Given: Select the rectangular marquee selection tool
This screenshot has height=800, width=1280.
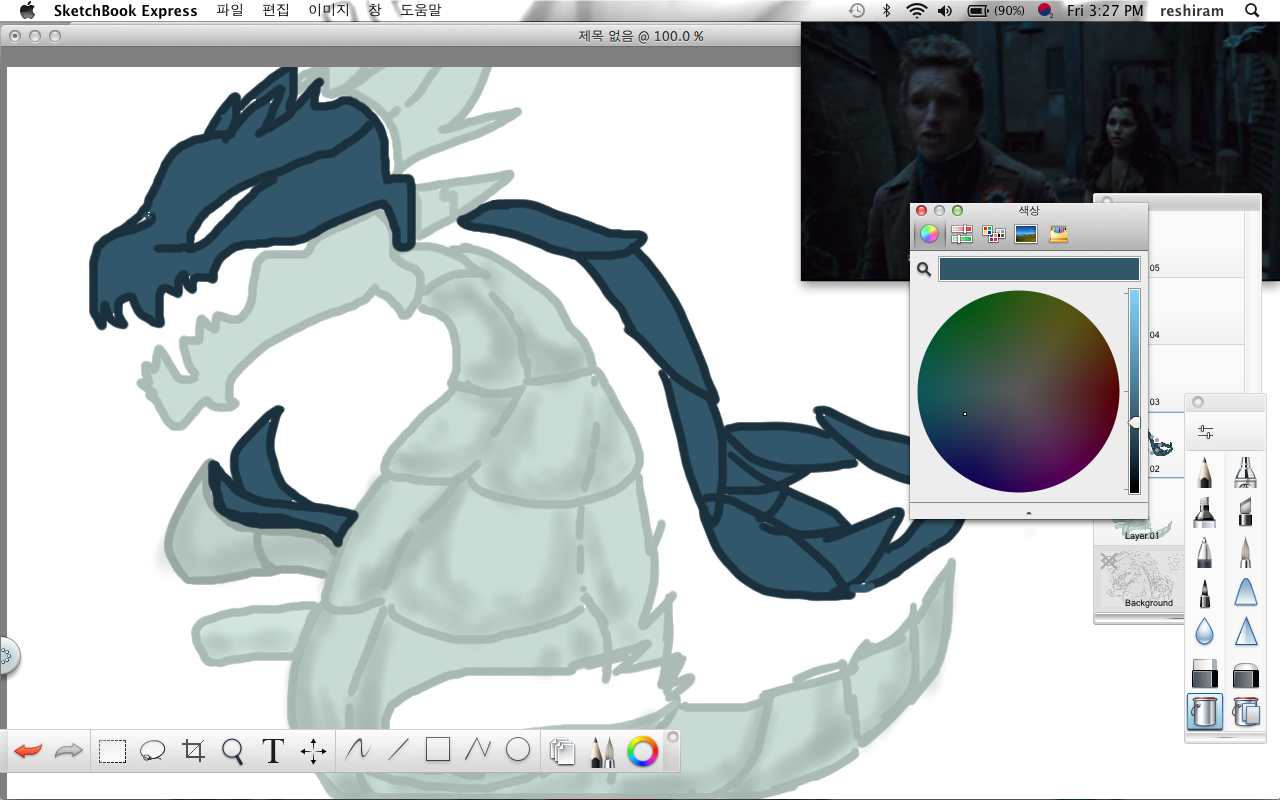Looking at the screenshot, I should (112, 751).
